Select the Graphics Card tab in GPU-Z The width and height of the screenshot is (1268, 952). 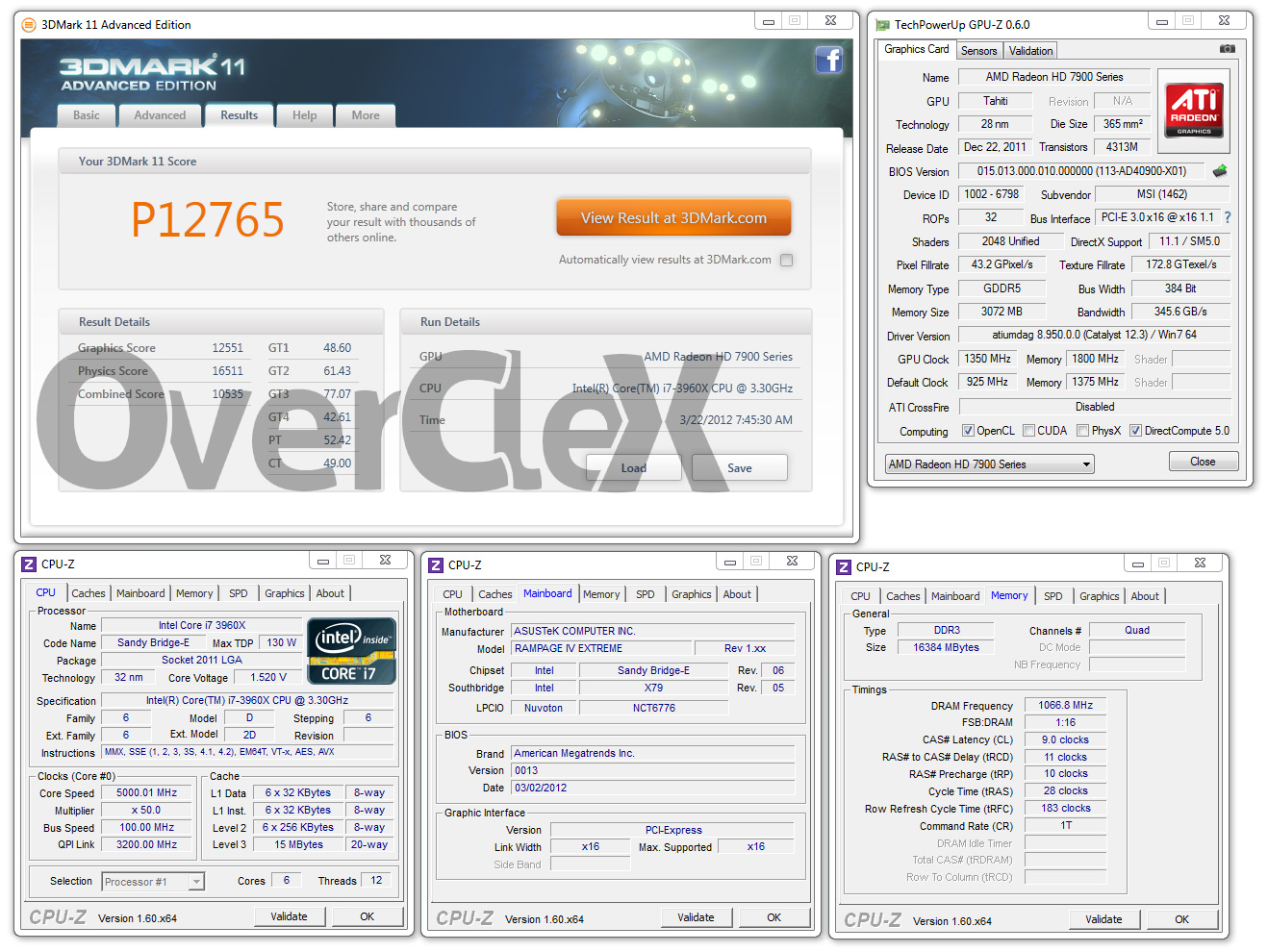tap(917, 49)
